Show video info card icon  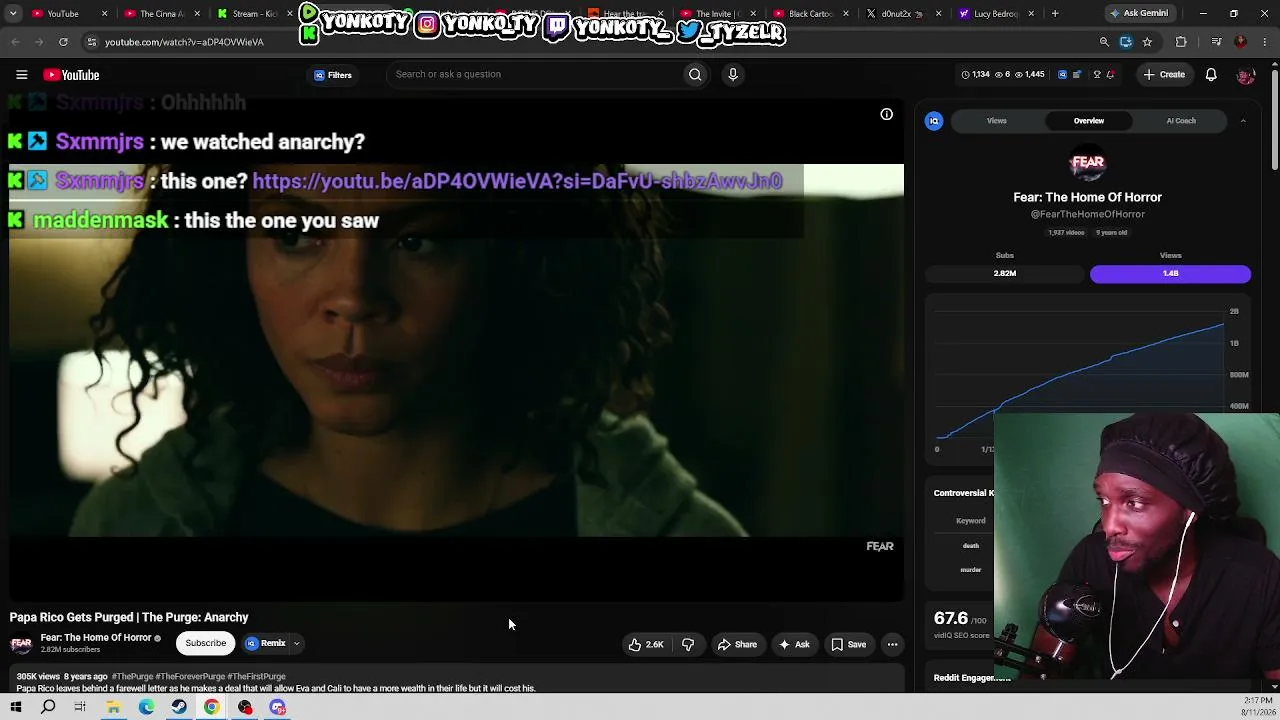pos(886,115)
